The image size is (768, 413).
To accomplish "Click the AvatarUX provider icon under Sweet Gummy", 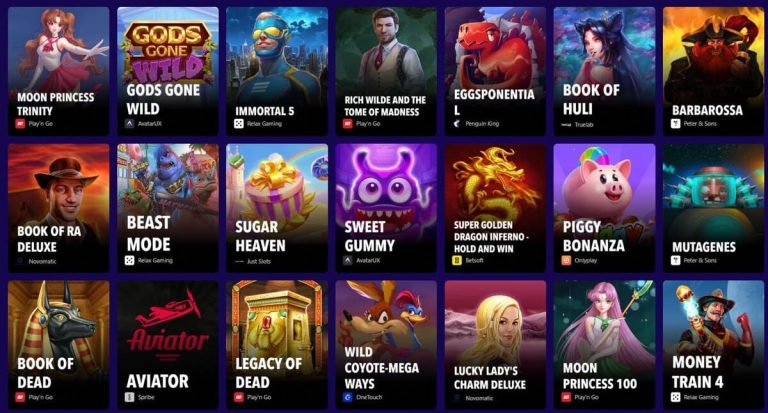I will click(x=348, y=261).
